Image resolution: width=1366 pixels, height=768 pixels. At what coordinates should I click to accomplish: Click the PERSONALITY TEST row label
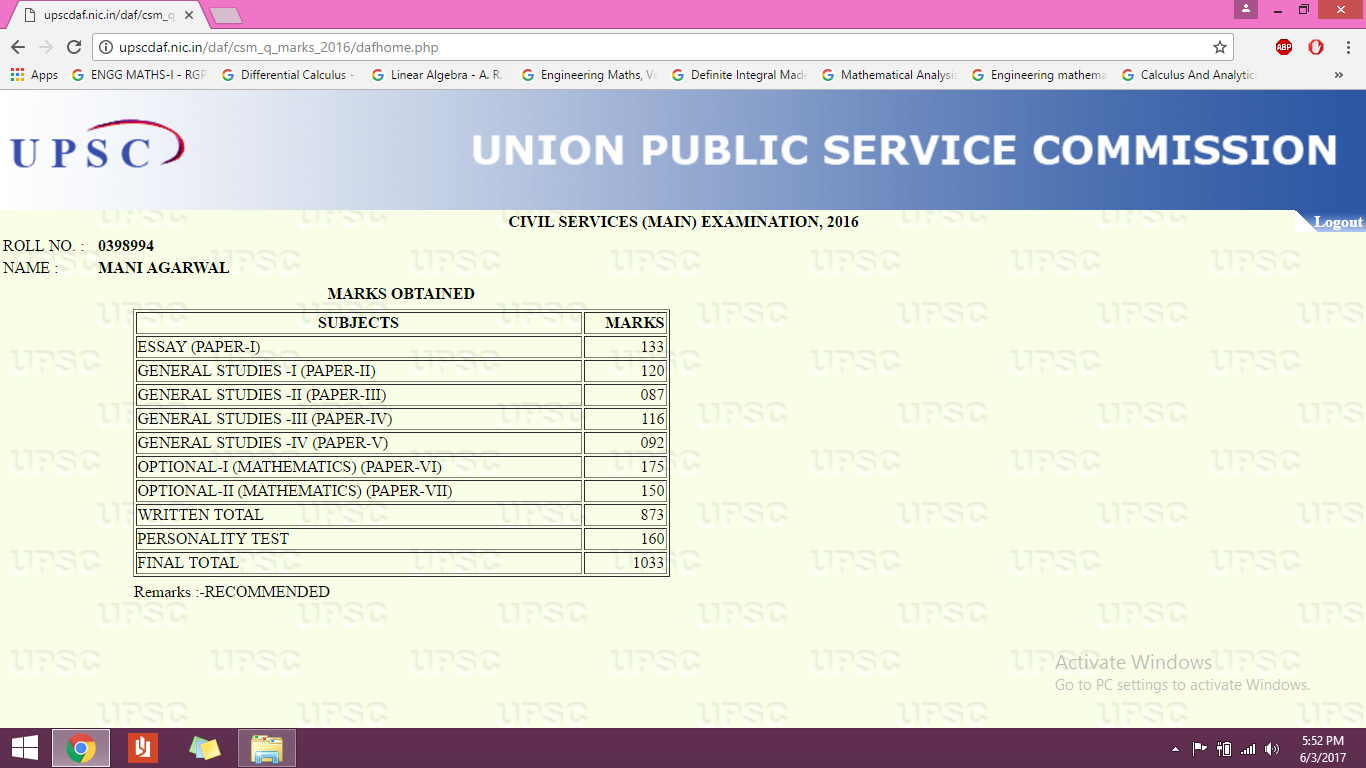(x=213, y=539)
